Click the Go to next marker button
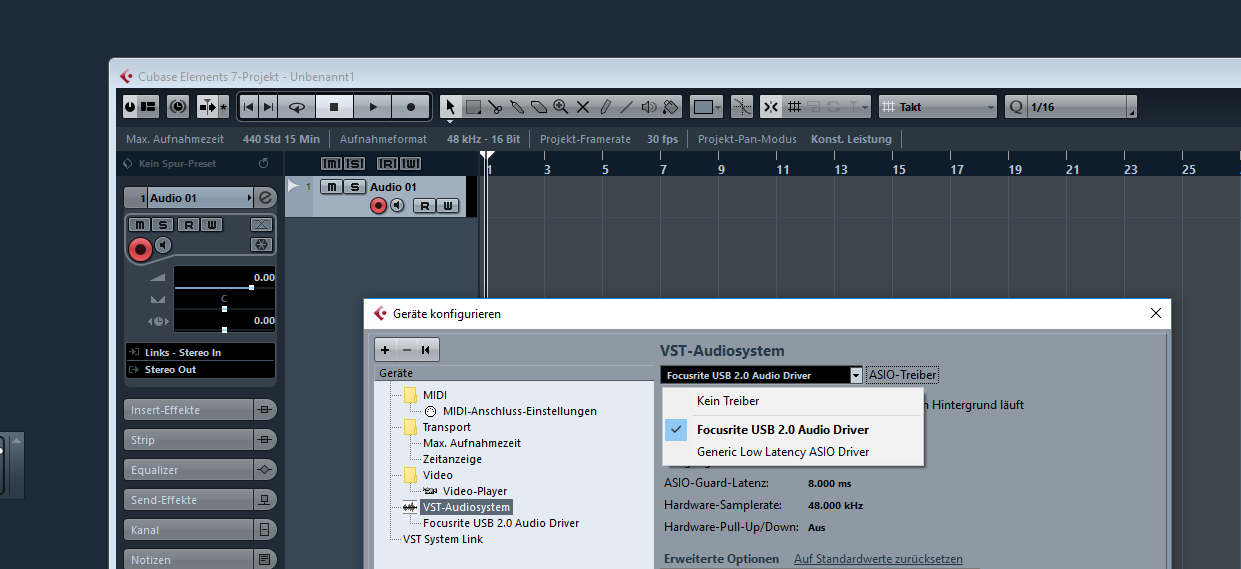Image resolution: width=1241 pixels, height=569 pixels. pyautogui.click(x=268, y=106)
